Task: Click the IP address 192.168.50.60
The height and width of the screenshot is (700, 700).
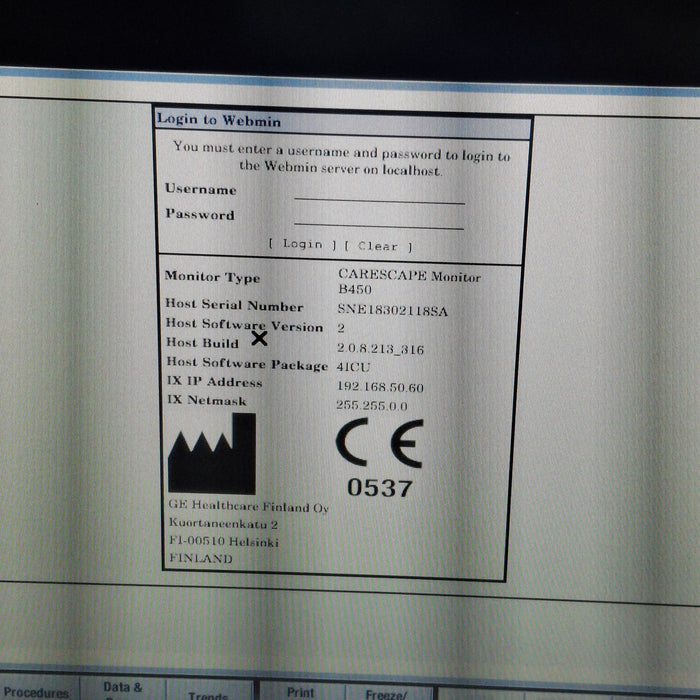Action: click(x=380, y=387)
